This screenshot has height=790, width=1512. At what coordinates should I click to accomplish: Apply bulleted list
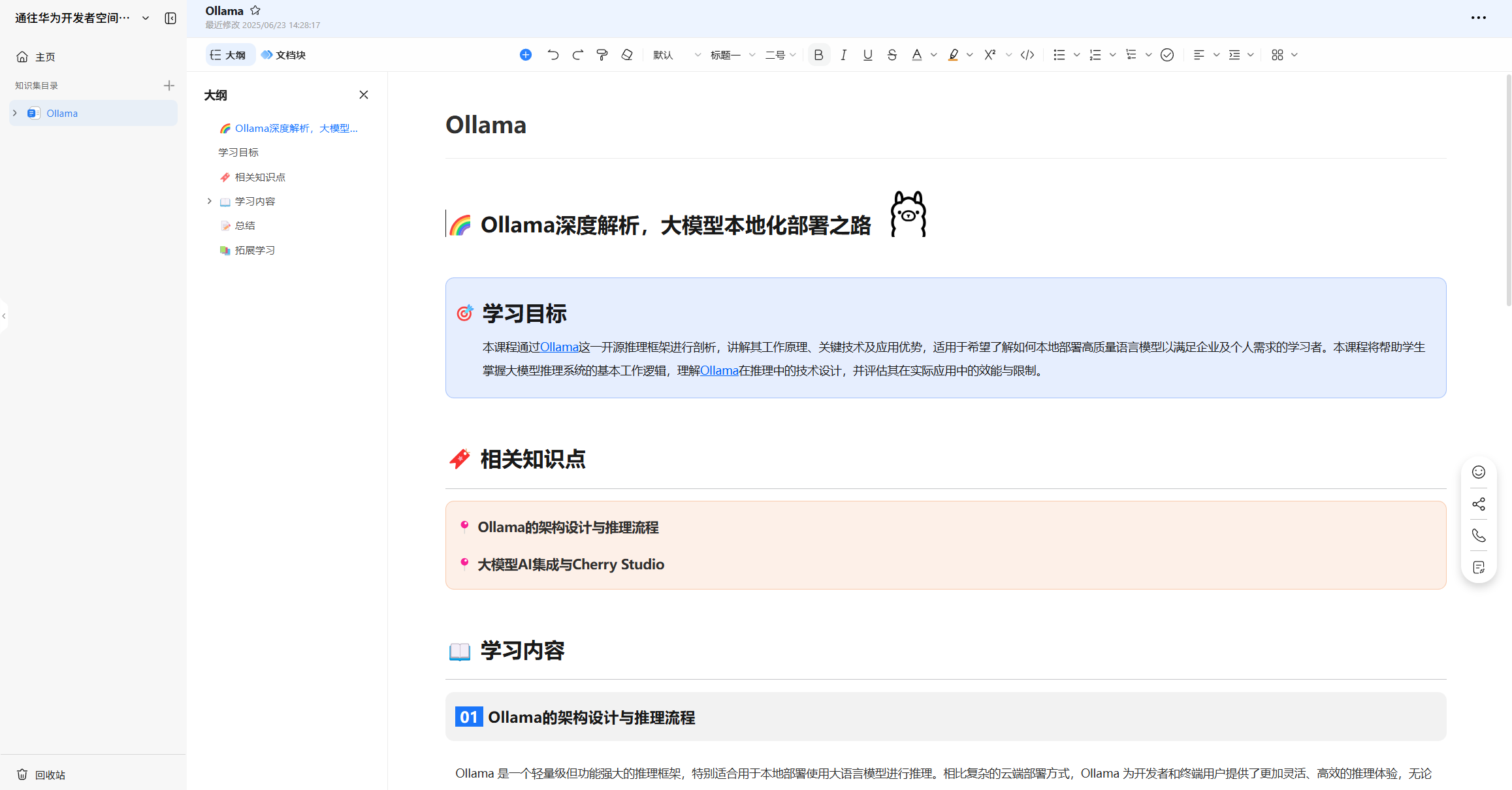[x=1059, y=55]
